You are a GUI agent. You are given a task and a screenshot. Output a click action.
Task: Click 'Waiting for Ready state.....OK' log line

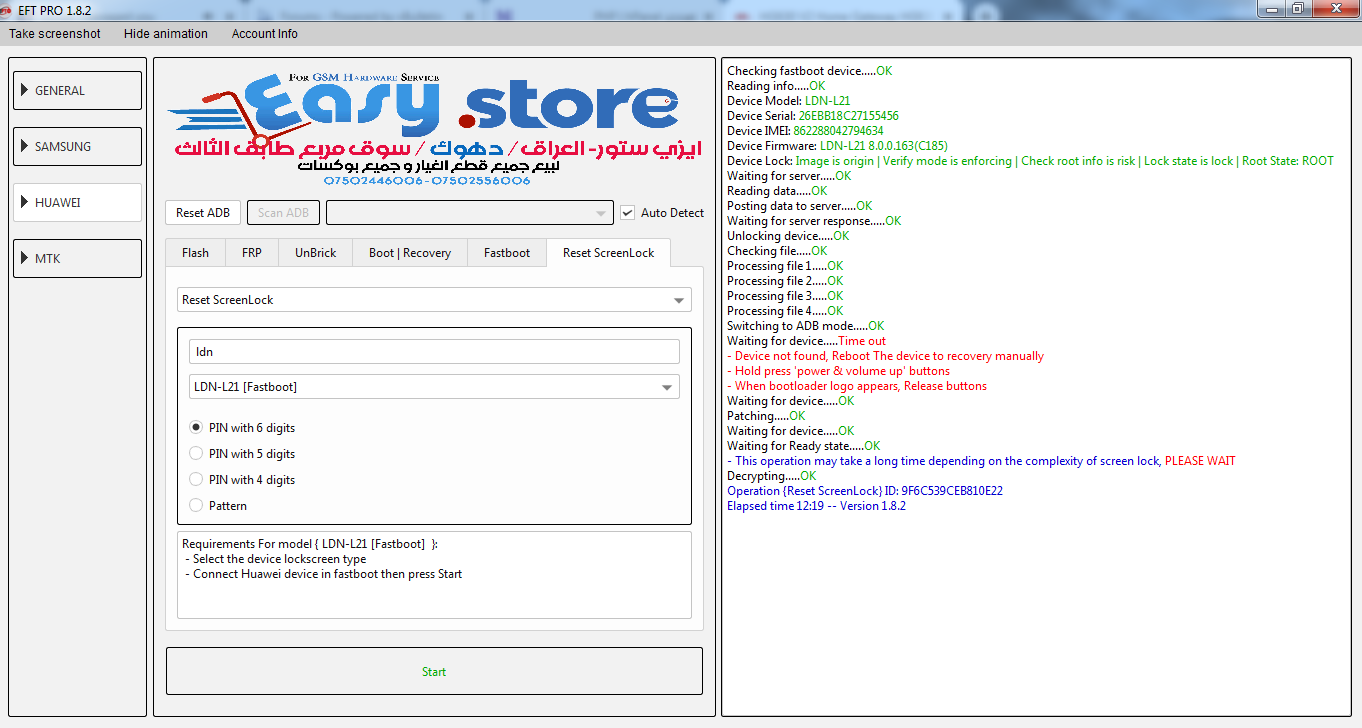804,446
